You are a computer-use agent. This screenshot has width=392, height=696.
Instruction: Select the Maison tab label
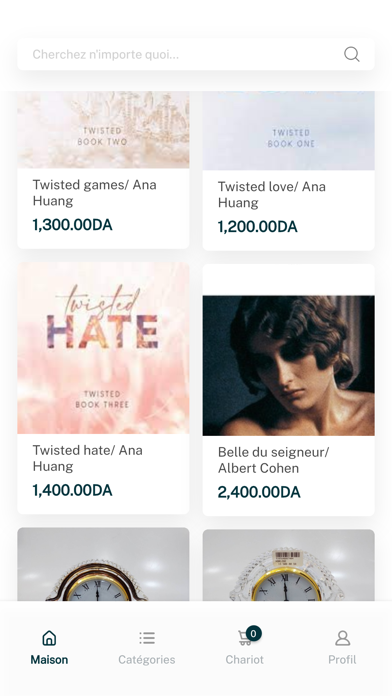tap(49, 660)
